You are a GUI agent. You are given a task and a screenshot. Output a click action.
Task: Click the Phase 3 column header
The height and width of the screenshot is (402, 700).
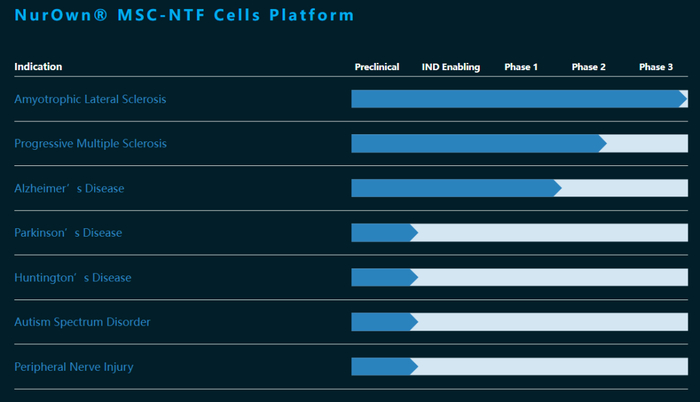(x=656, y=67)
